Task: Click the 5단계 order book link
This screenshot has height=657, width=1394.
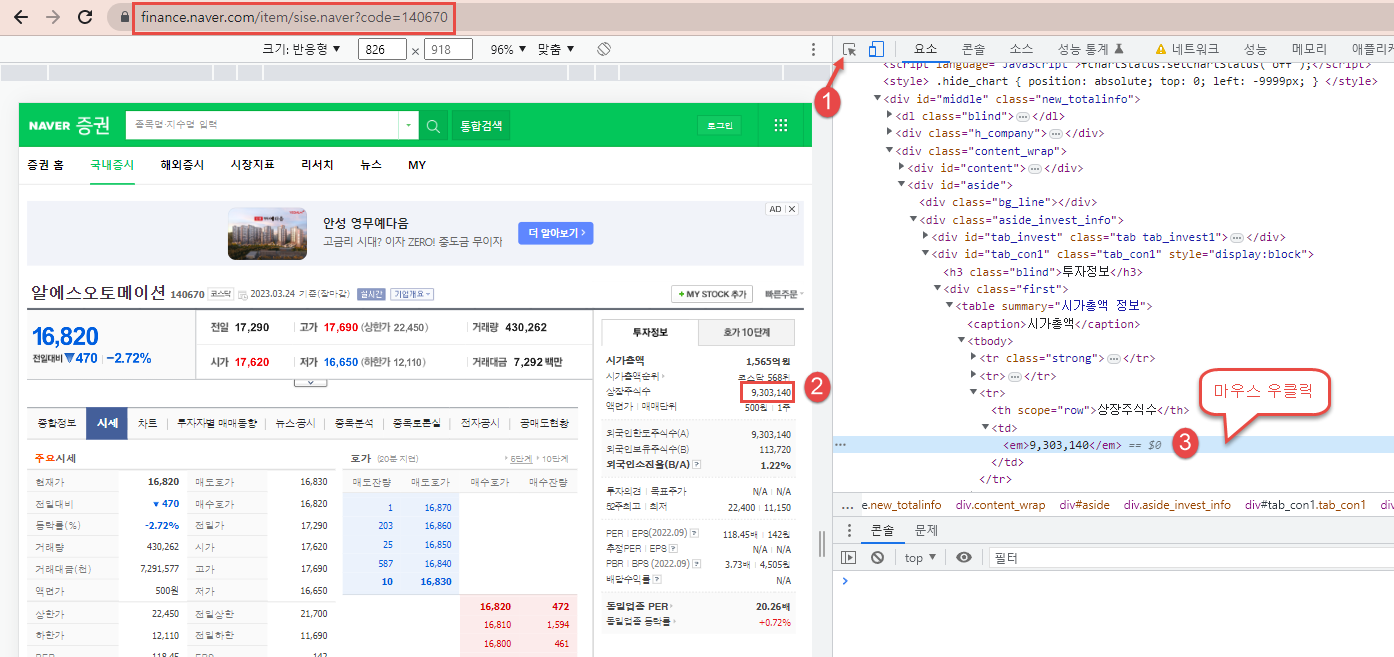Action: click(x=521, y=458)
